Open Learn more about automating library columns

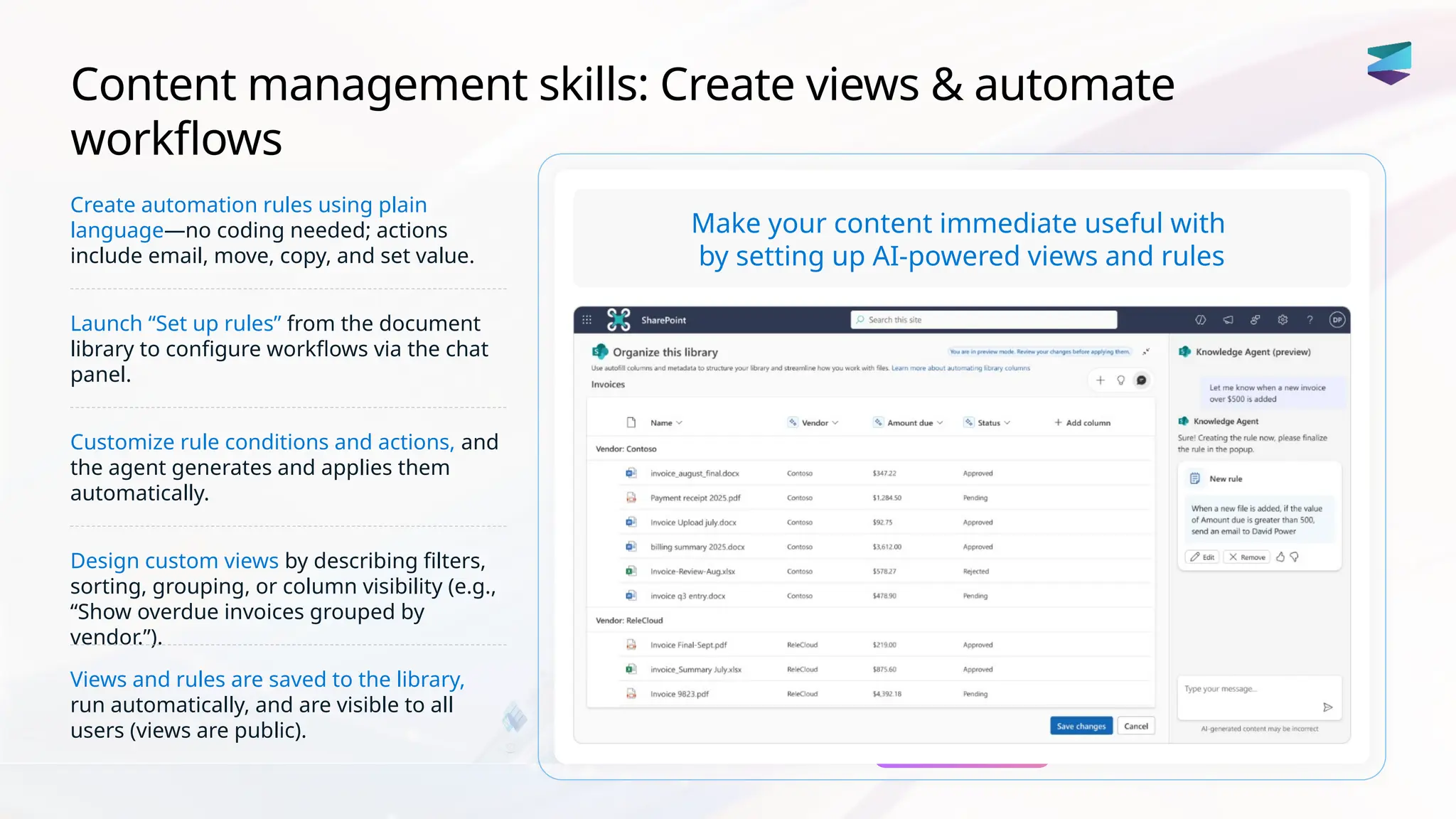(960, 368)
